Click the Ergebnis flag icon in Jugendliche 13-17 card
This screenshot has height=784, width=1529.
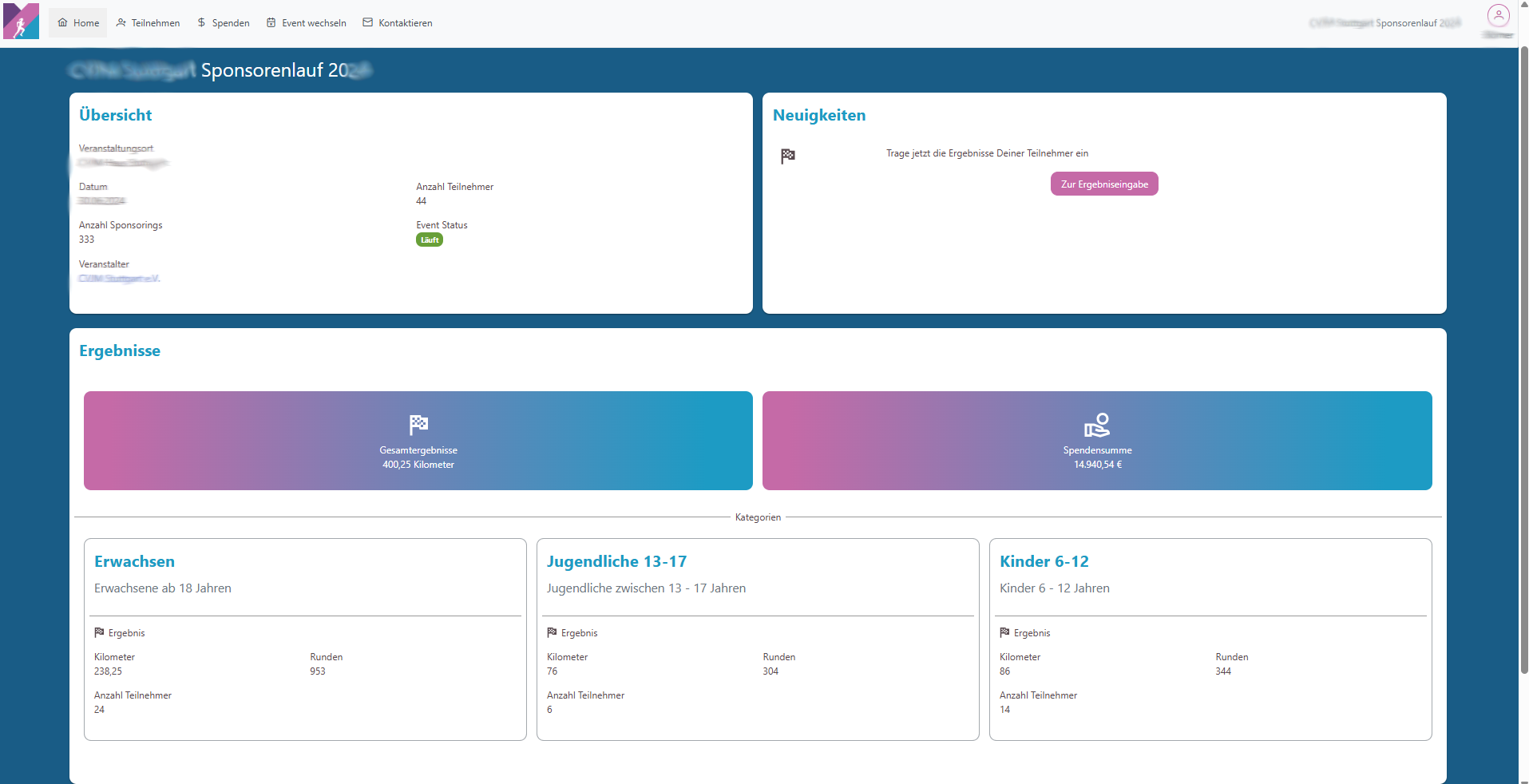pos(552,632)
